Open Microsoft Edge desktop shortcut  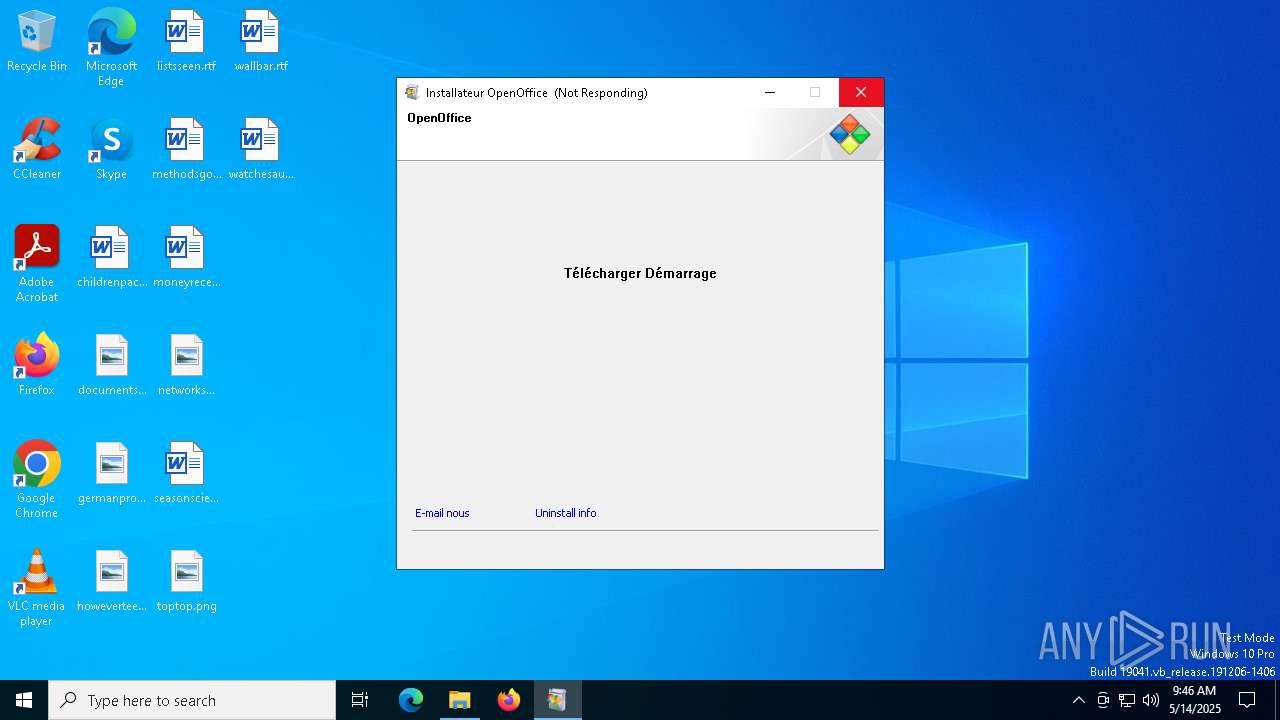111,48
